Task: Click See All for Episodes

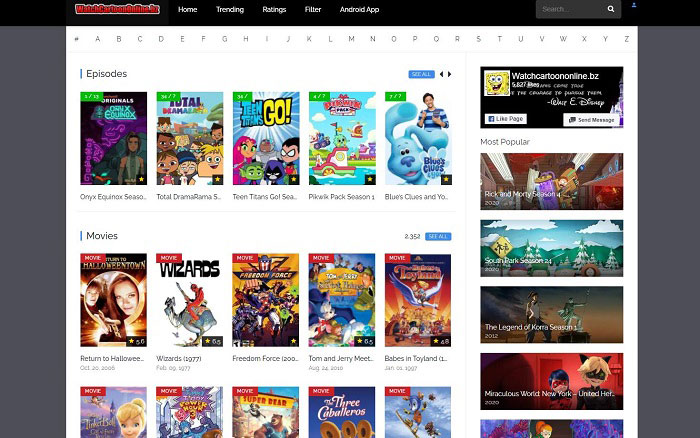Action: [421, 74]
